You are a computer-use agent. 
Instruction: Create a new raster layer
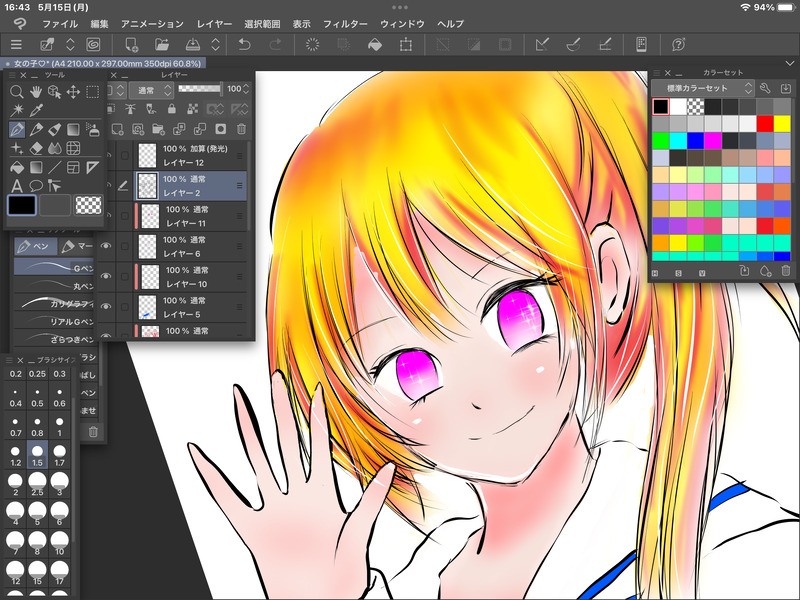coord(117,130)
